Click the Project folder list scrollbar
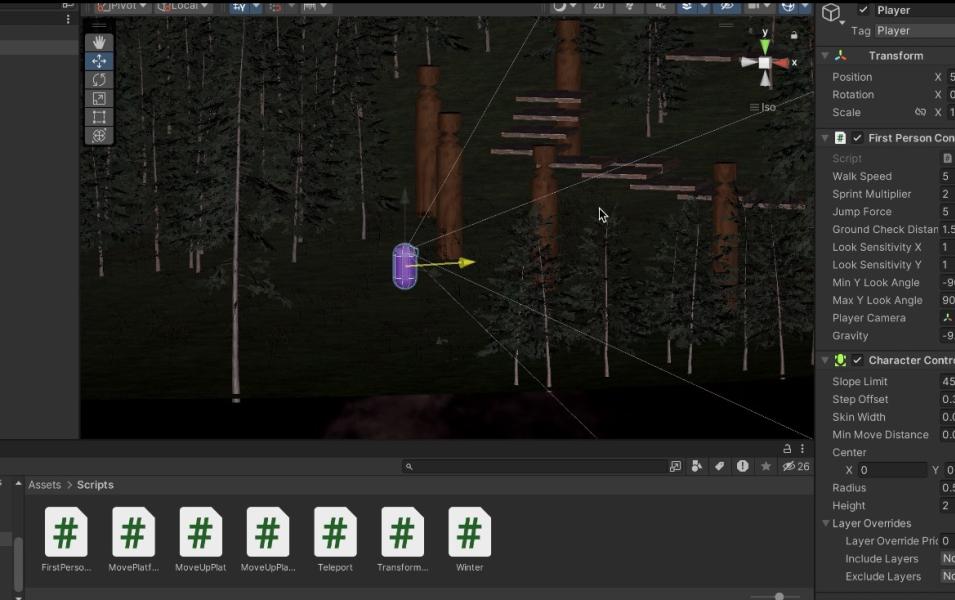 [18, 564]
